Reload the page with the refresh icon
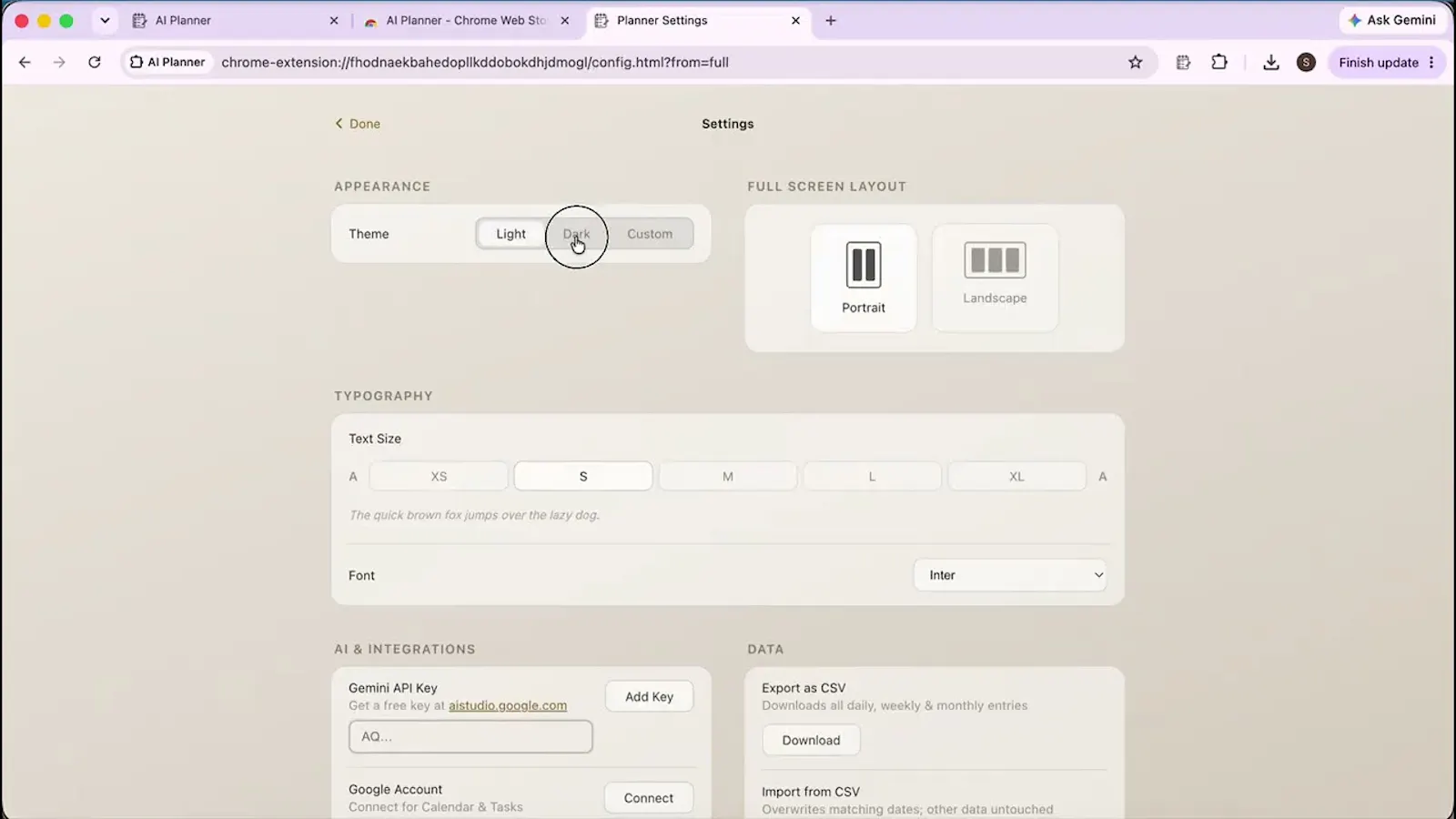1456x819 pixels. 95,62
